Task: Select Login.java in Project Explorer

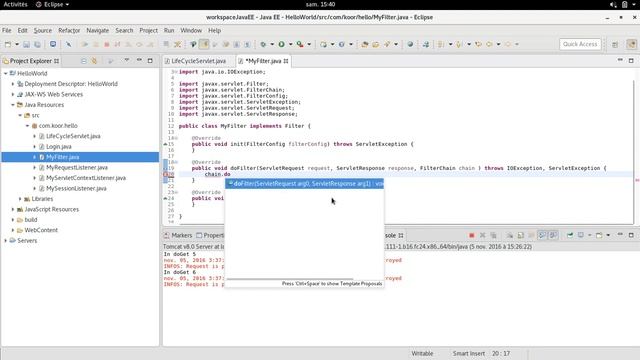Action: [x=59, y=147]
